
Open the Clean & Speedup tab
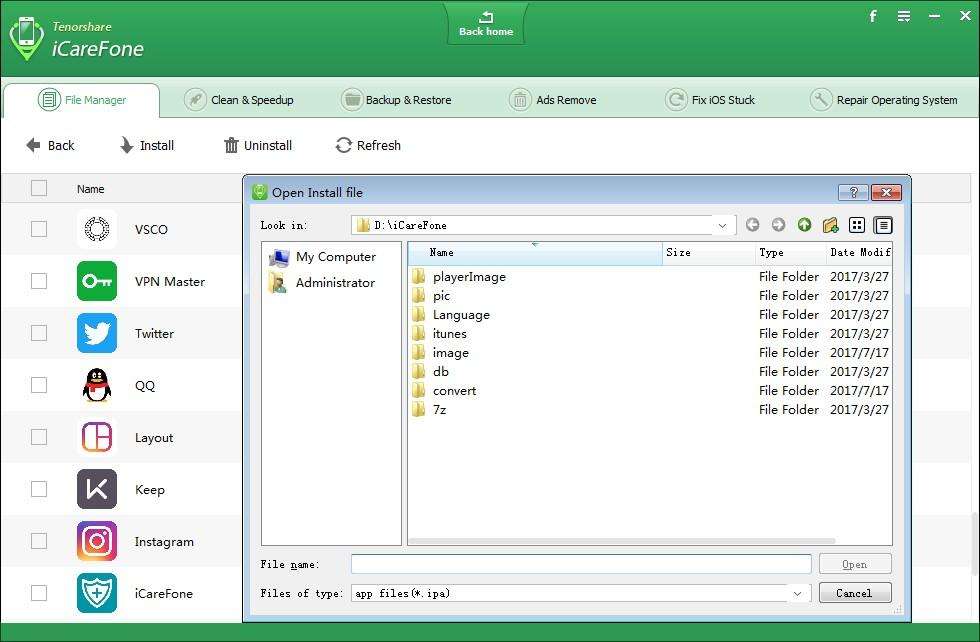coord(239,100)
